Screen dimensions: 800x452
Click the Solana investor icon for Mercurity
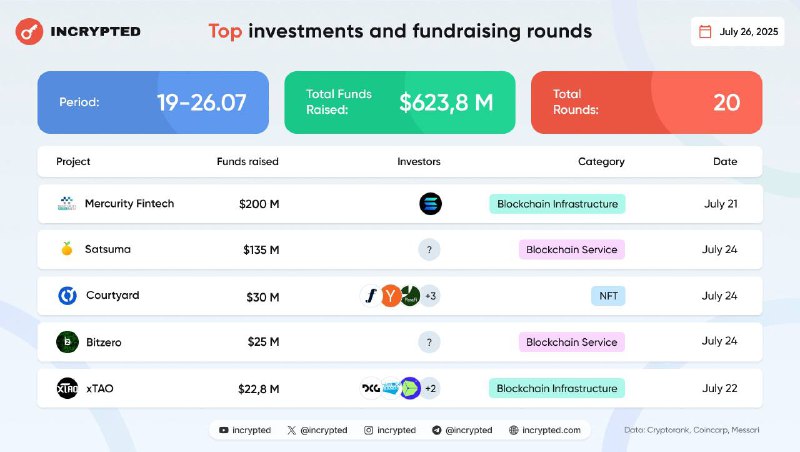tap(430, 204)
